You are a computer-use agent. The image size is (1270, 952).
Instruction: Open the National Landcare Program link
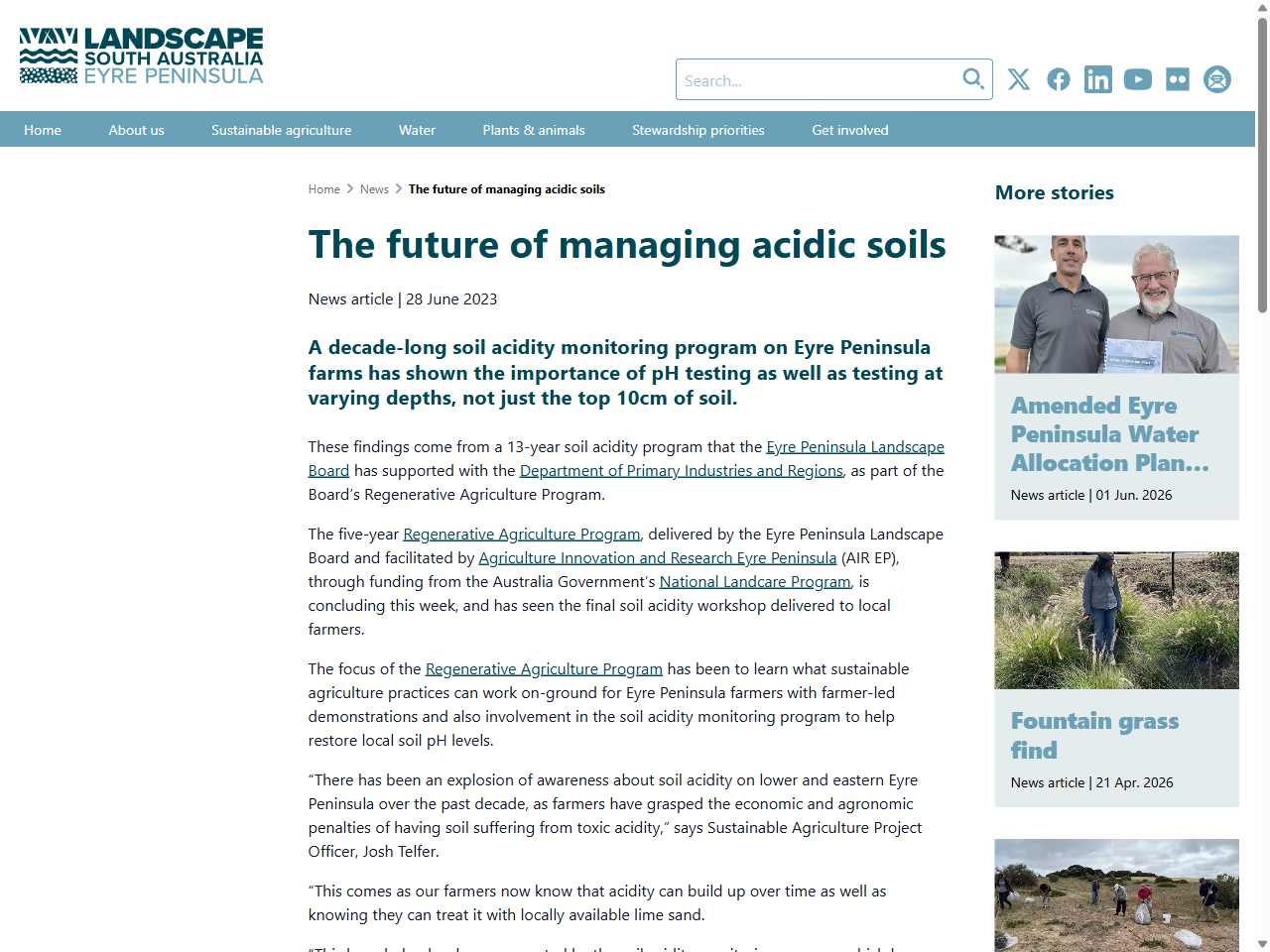click(x=755, y=582)
